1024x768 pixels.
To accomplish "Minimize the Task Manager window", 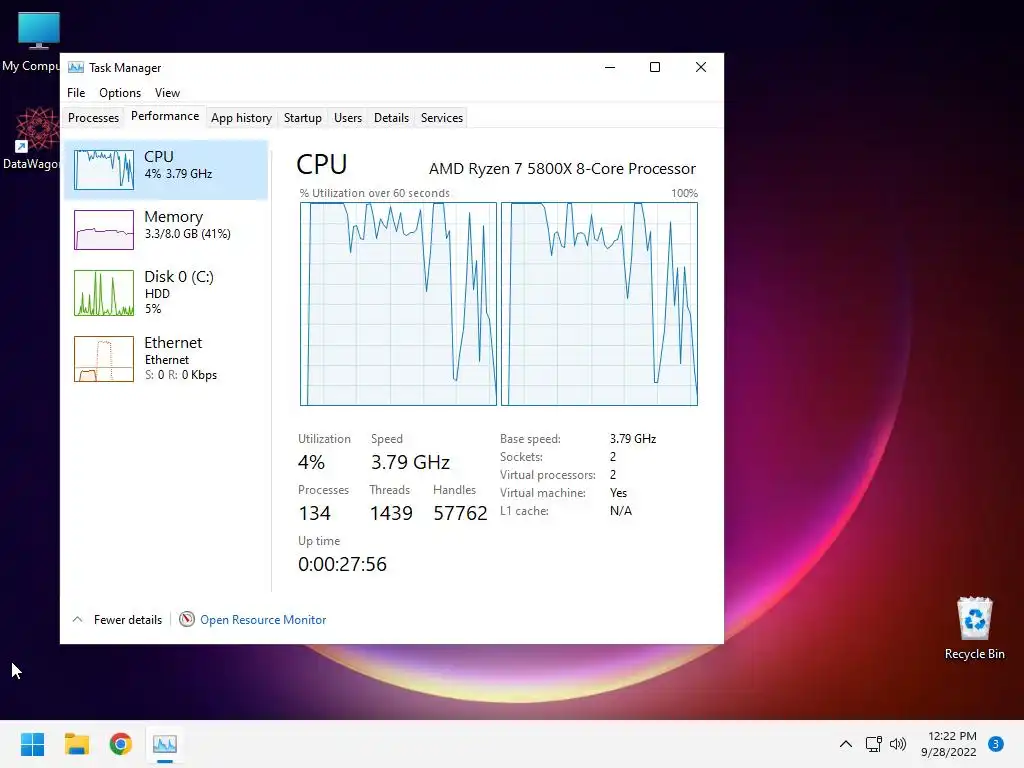I will (610, 67).
